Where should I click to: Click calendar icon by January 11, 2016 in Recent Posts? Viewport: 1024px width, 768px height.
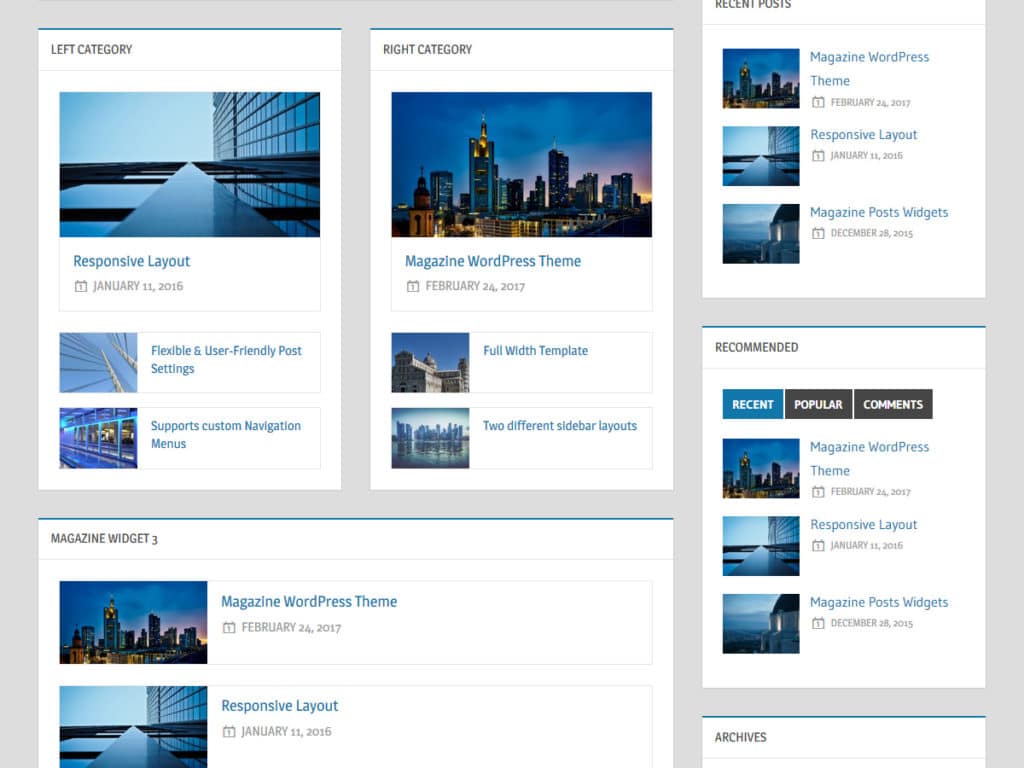pos(818,155)
